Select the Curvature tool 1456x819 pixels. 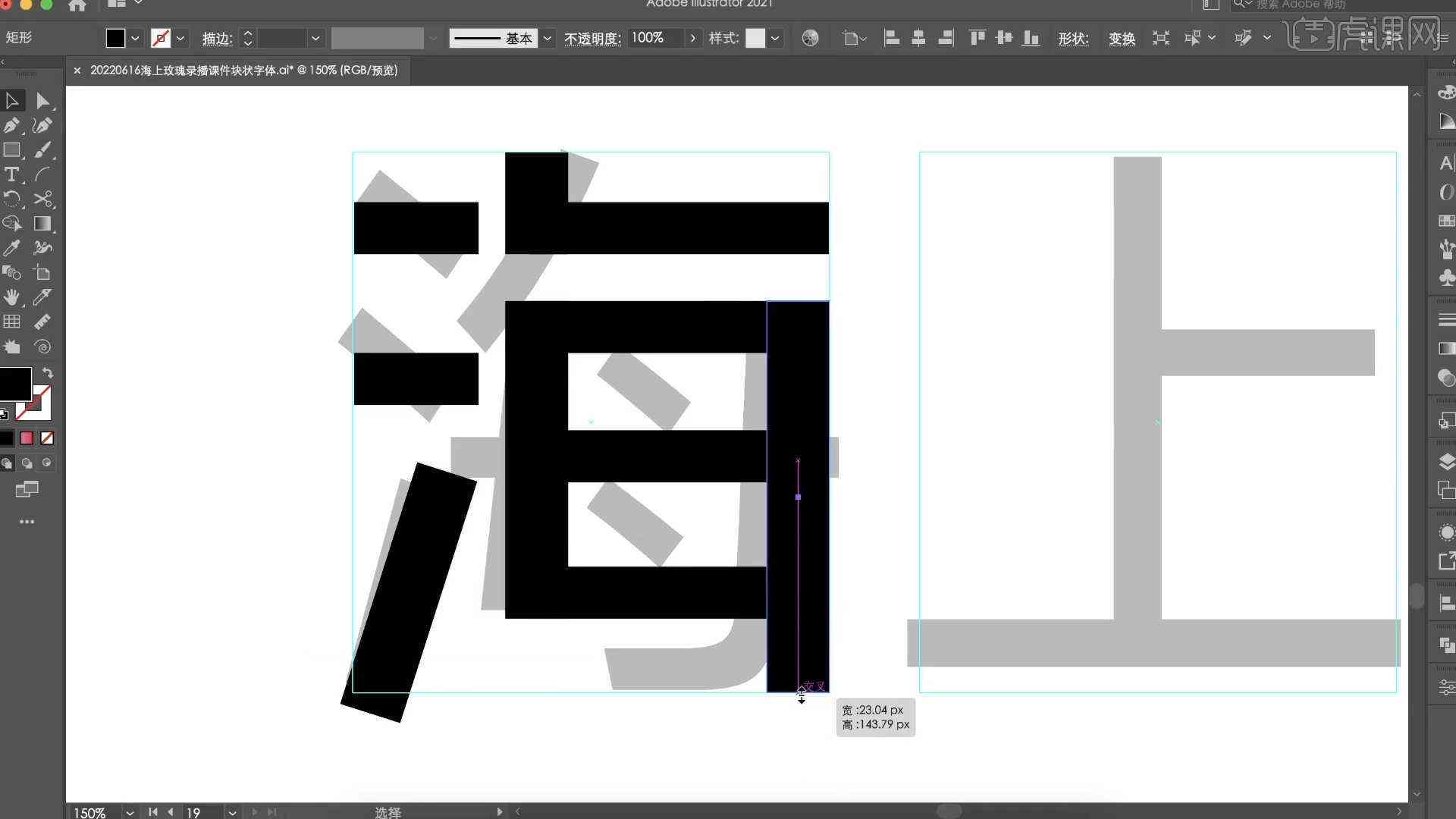pos(42,125)
